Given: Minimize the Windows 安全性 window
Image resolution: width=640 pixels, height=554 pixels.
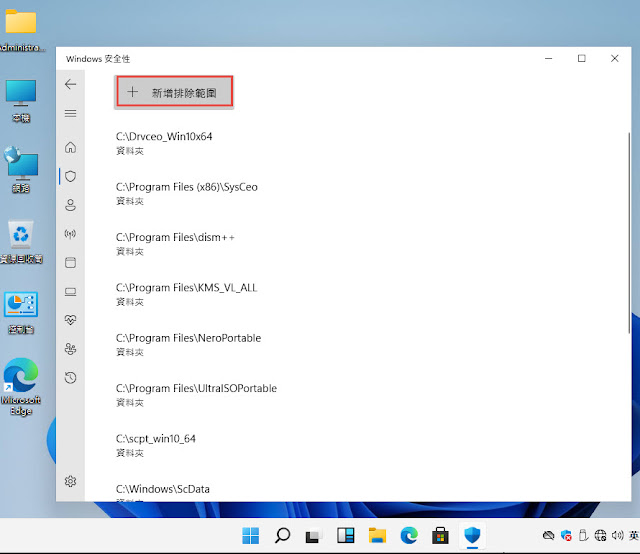Looking at the screenshot, I should coord(549,58).
